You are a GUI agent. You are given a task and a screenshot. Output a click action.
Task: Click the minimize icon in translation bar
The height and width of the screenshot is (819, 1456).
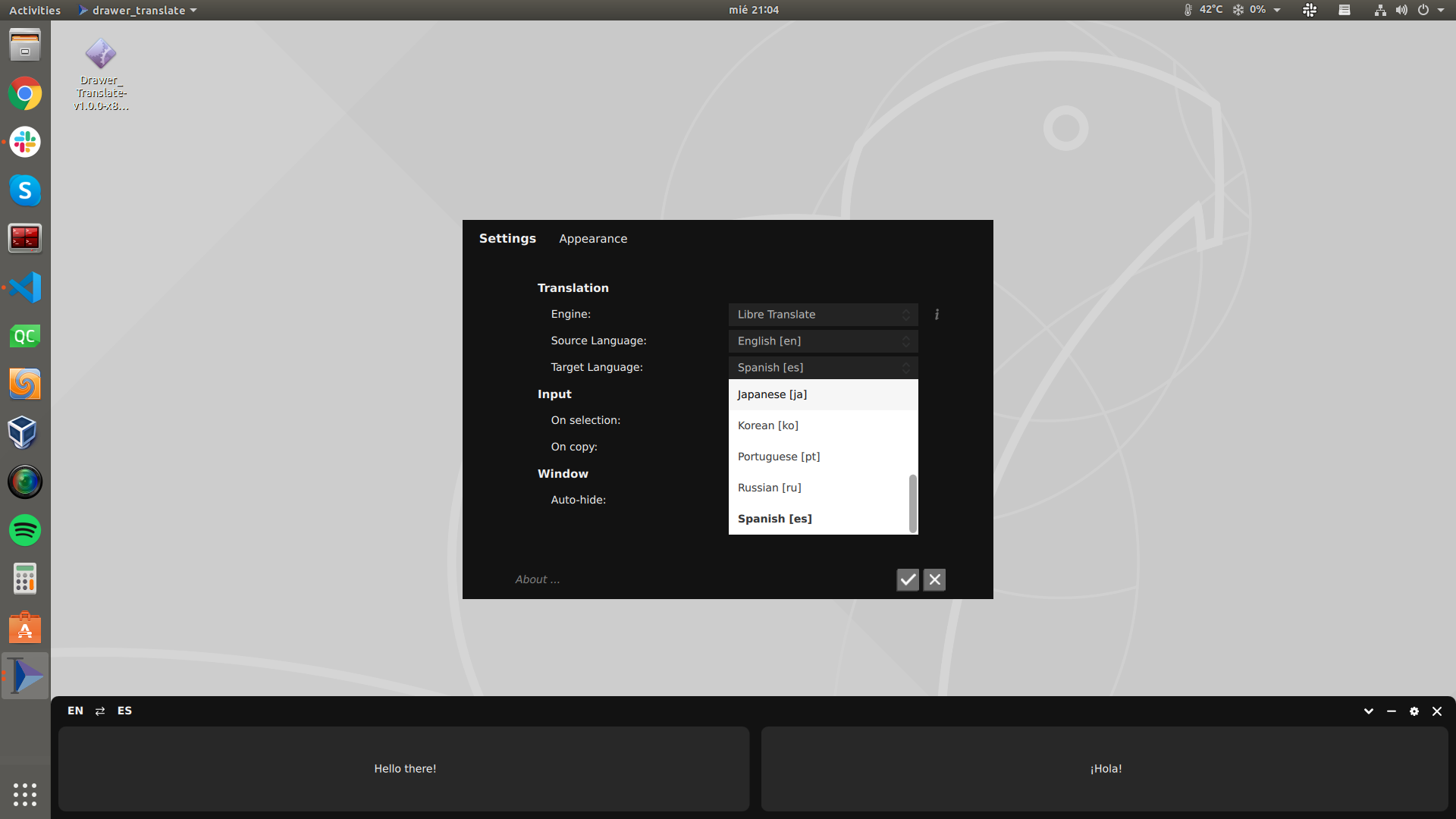[x=1391, y=711]
